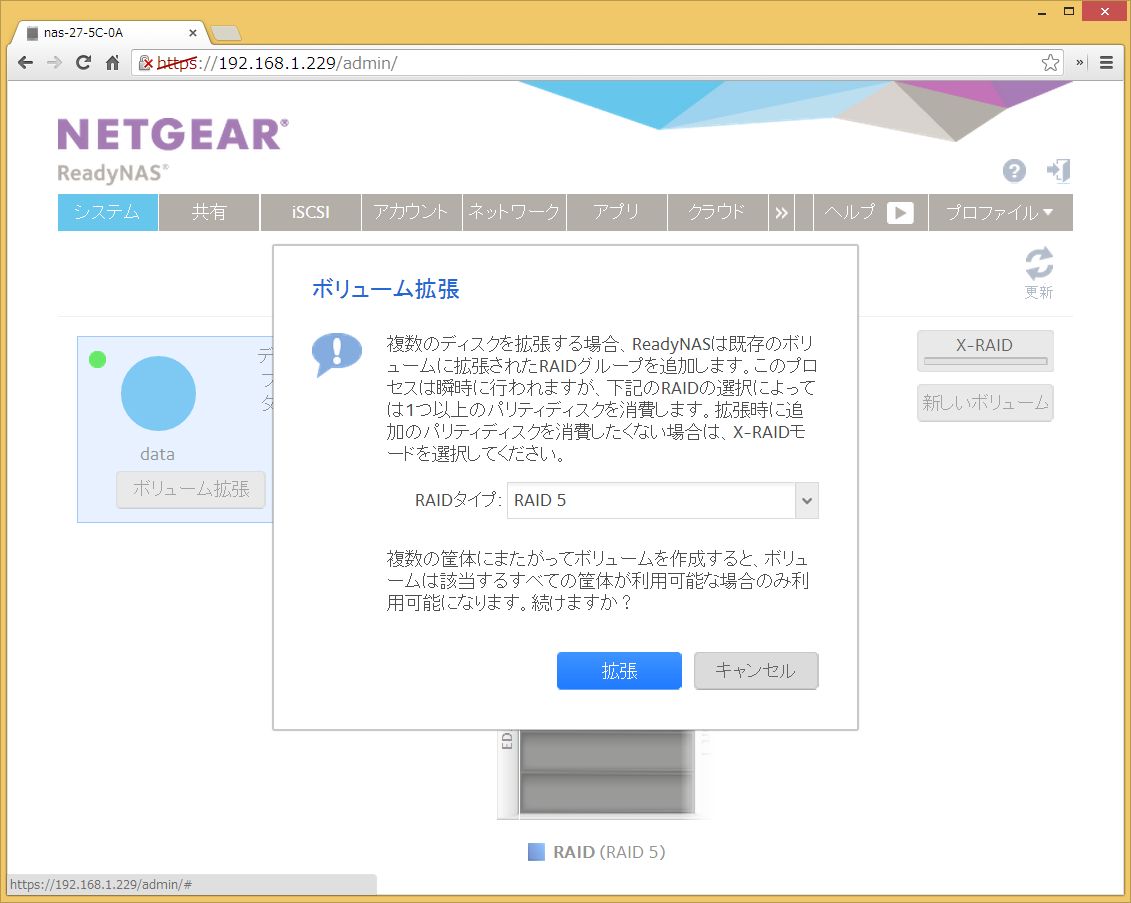The image size is (1131, 903).
Task: Click the browser home icon
Action: pyautogui.click(x=113, y=63)
